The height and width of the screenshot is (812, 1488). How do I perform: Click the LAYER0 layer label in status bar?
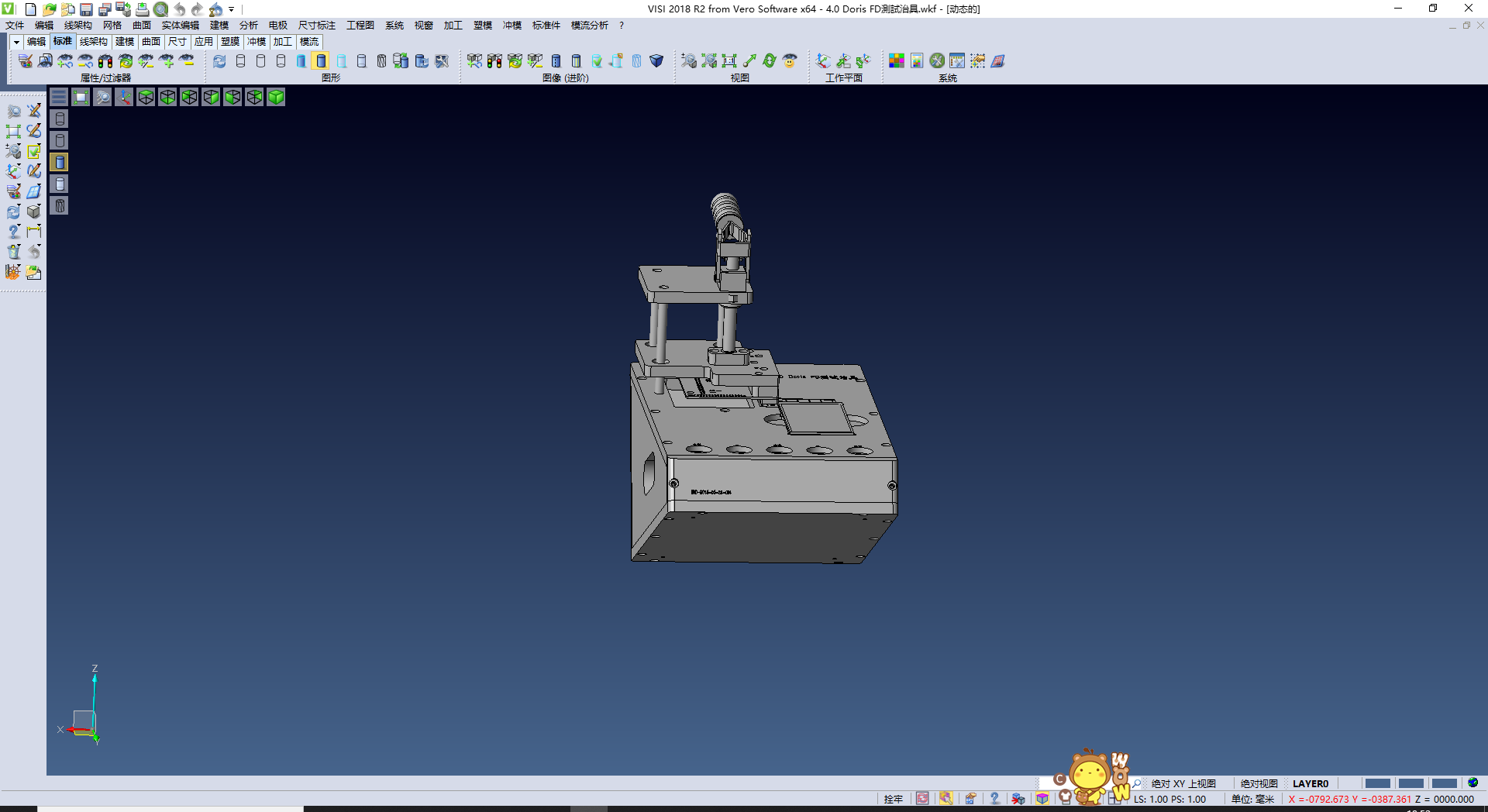pyautogui.click(x=1310, y=783)
